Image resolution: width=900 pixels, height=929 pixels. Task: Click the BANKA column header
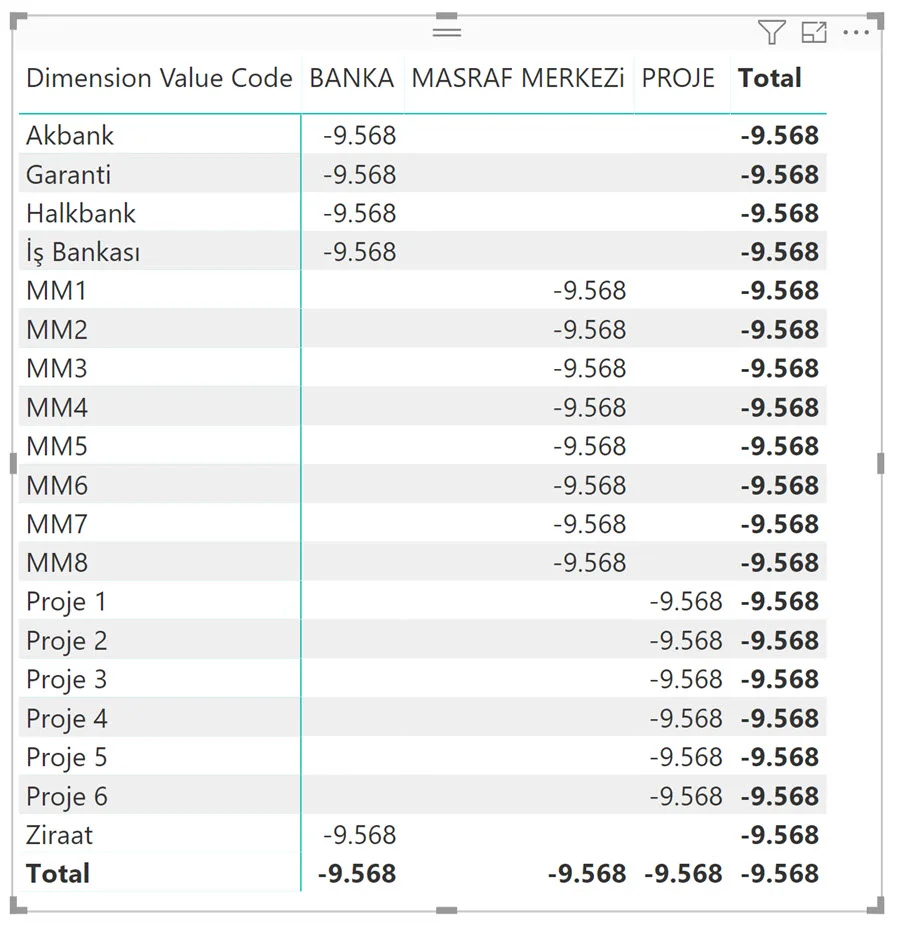(352, 78)
